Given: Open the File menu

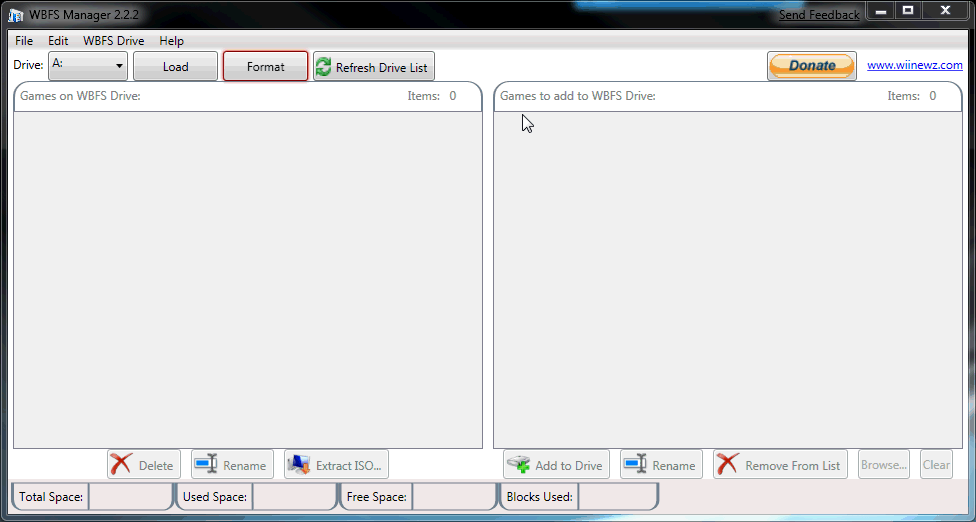Looking at the screenshot, I should (24, 41).
